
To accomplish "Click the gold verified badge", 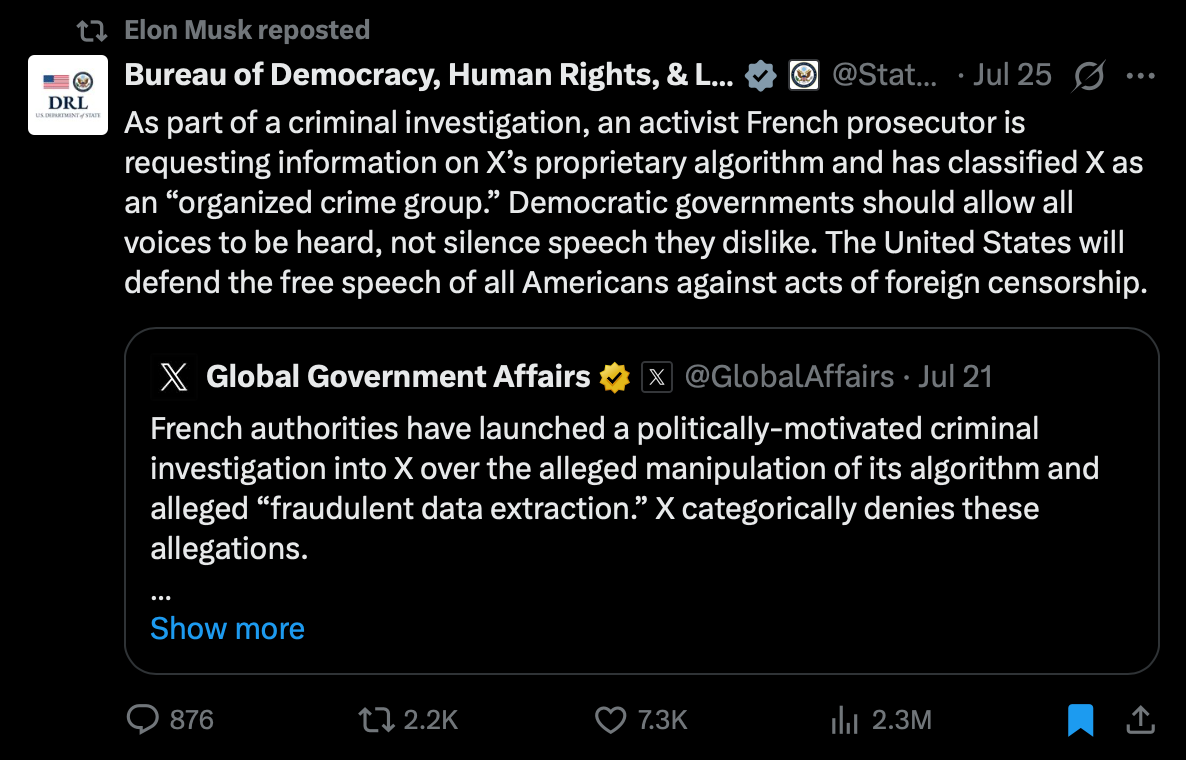I will click(614, 377).
